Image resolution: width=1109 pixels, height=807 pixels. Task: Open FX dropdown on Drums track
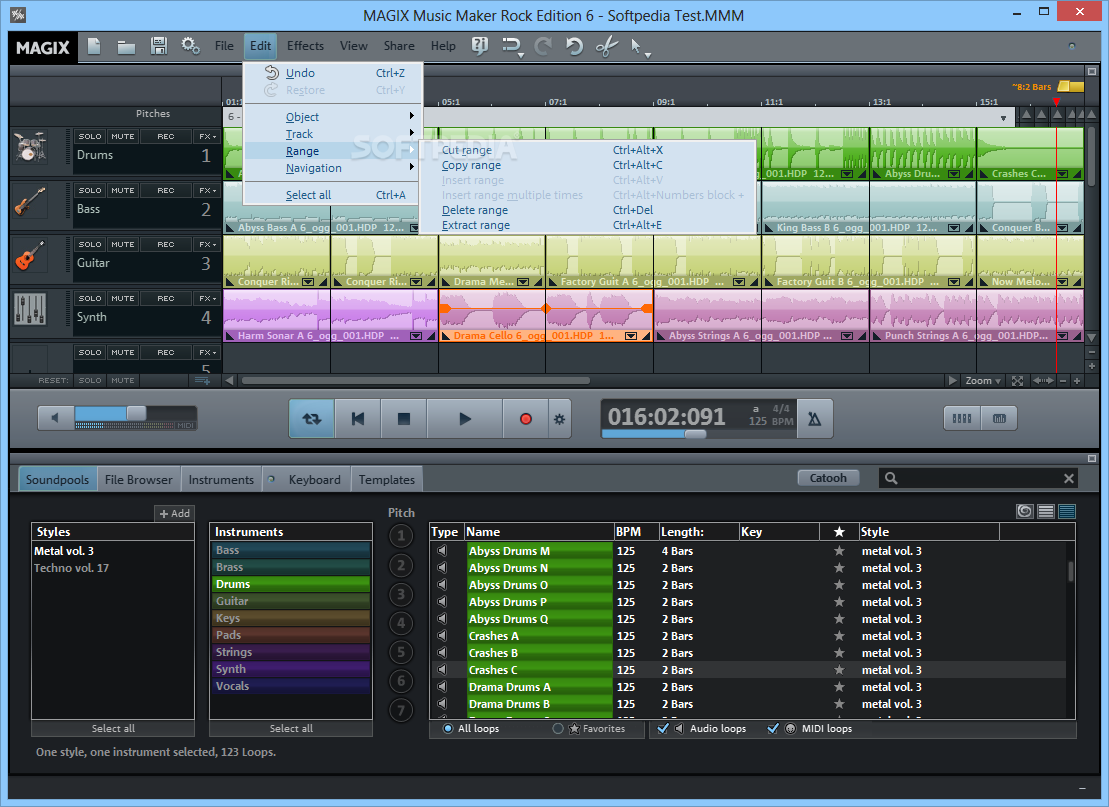tap(207, 137)
